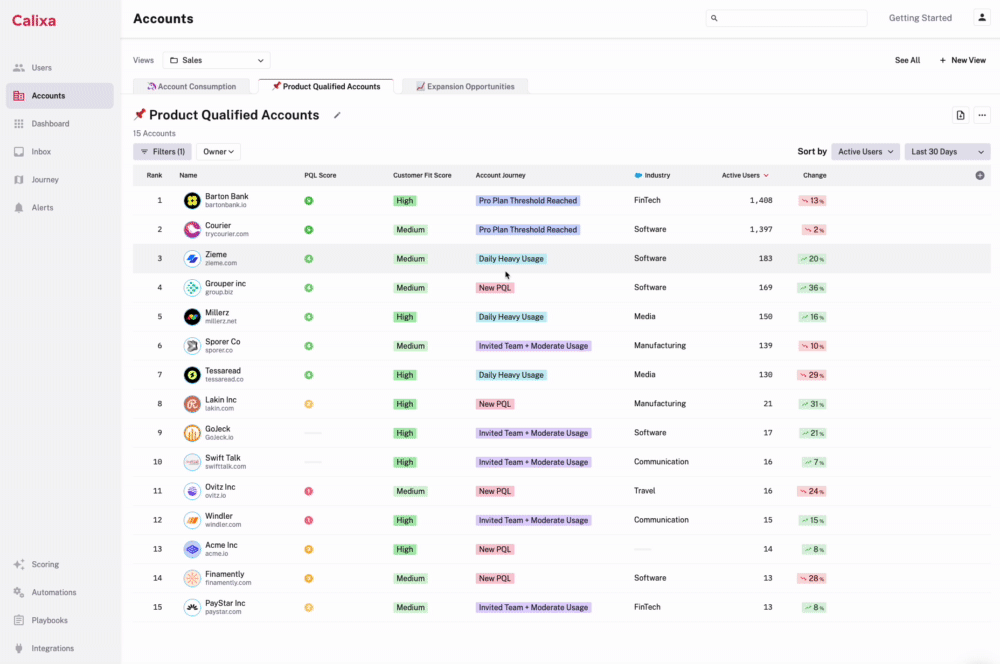Open the three-dot more options menu
The height and width of the screenshot is (664, 1000).
pos(982,115)
